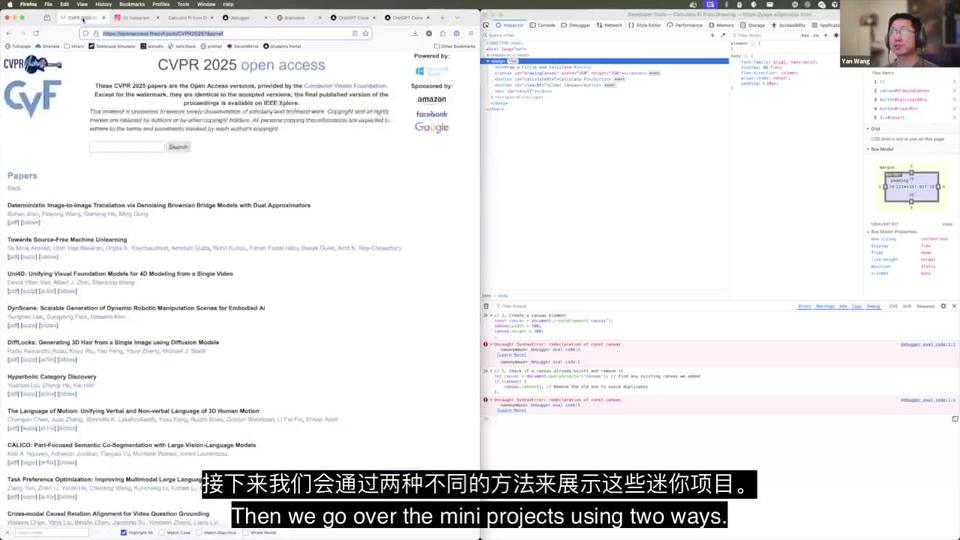The image size is (960, 540).
Task: Collapse the Box Model section
Action: (868, 149)
